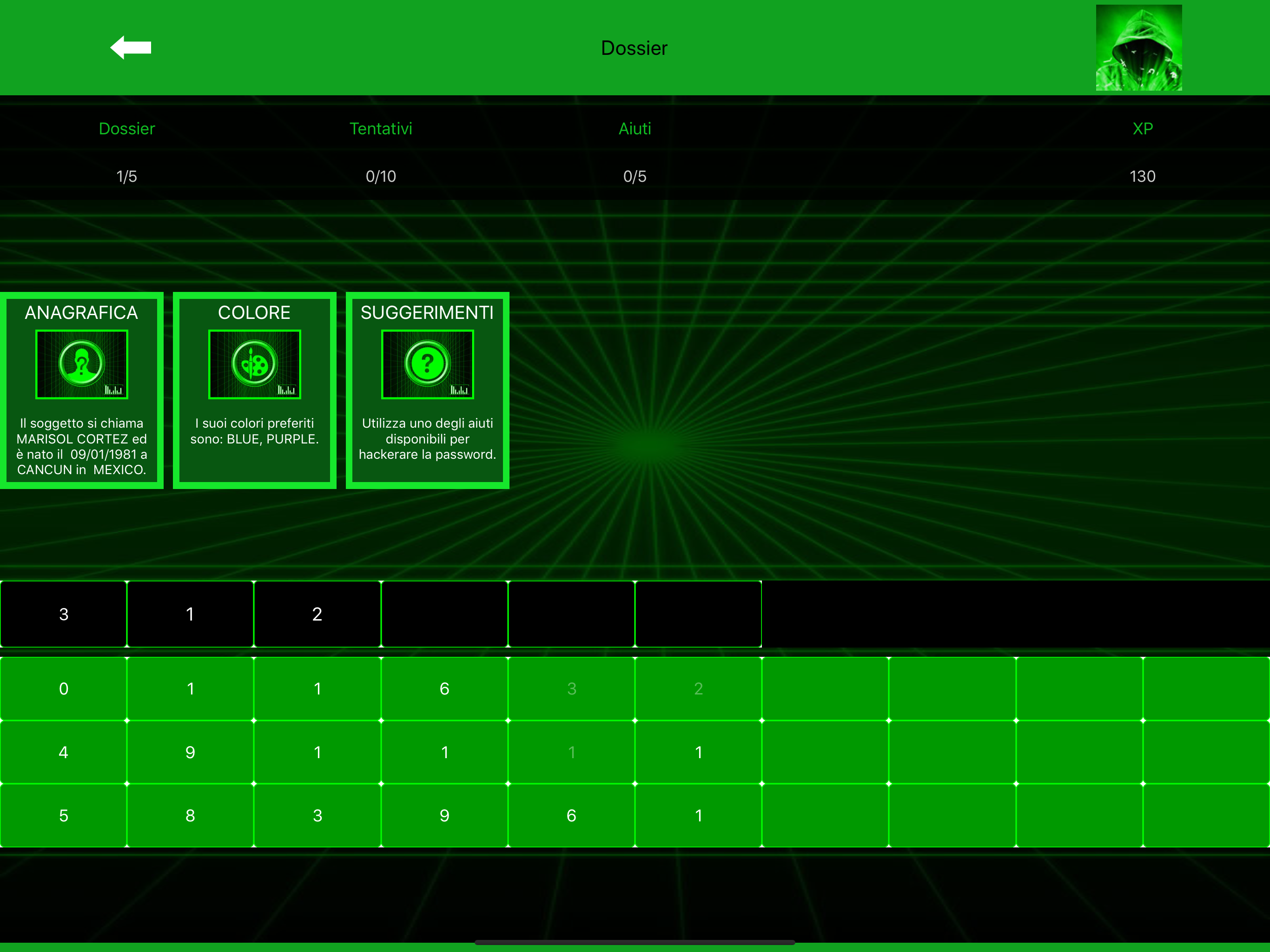Viewport: 1270px width, 952px height.
Task: Select the first empty password slot
Action: click(444, 614)
